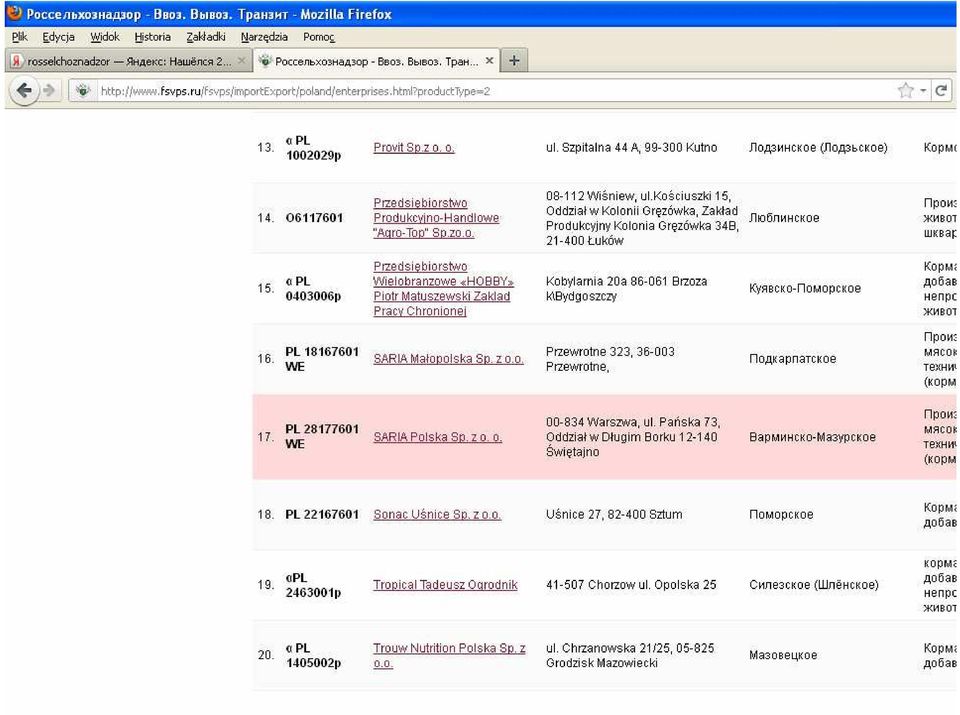Viewport: 960px width, 715px height.
Task: Click the number 06117601
Action: (314, 218)
